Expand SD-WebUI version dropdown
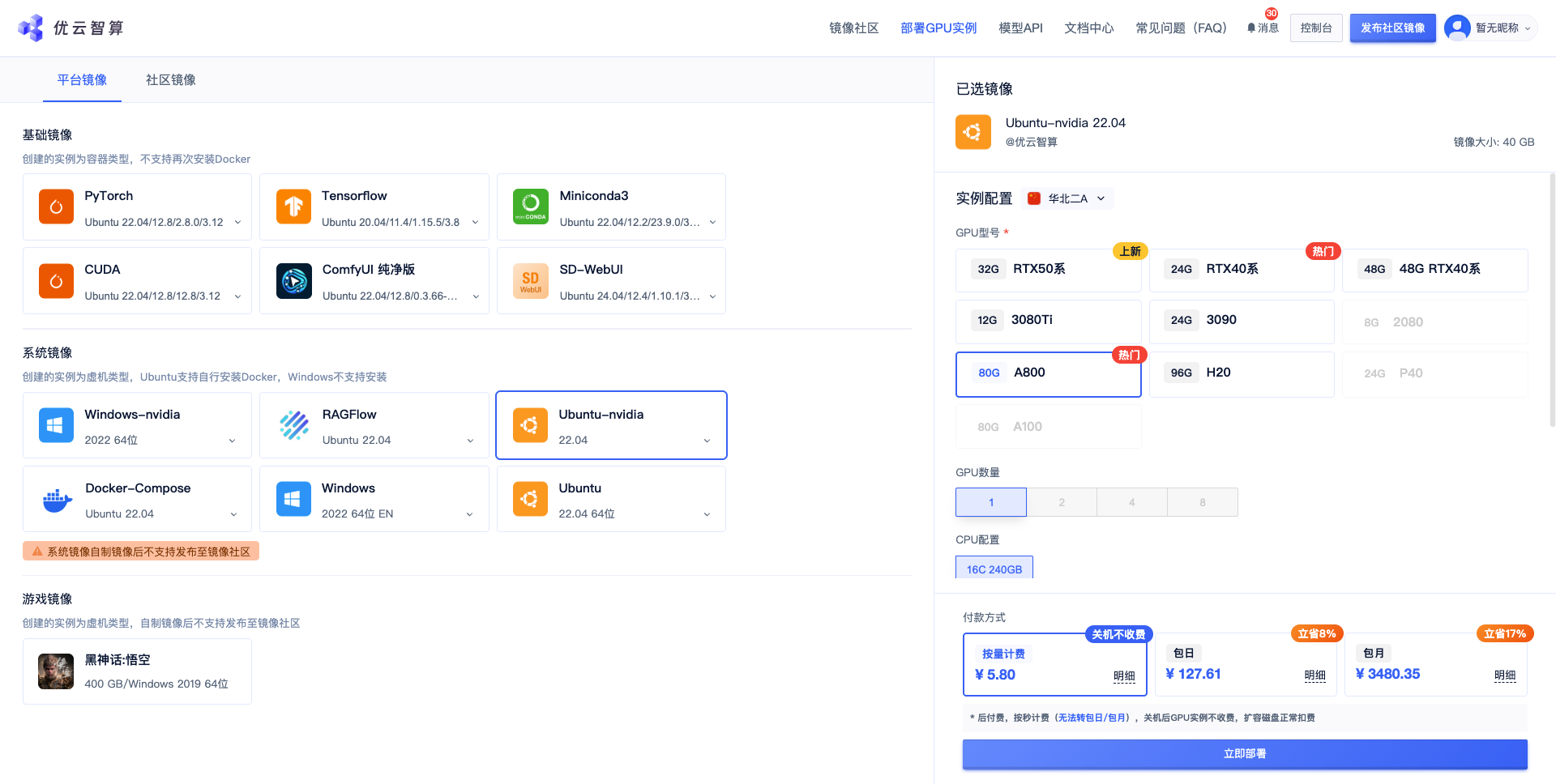Screen dimensions: 1556x784 [x=712, y=296]
